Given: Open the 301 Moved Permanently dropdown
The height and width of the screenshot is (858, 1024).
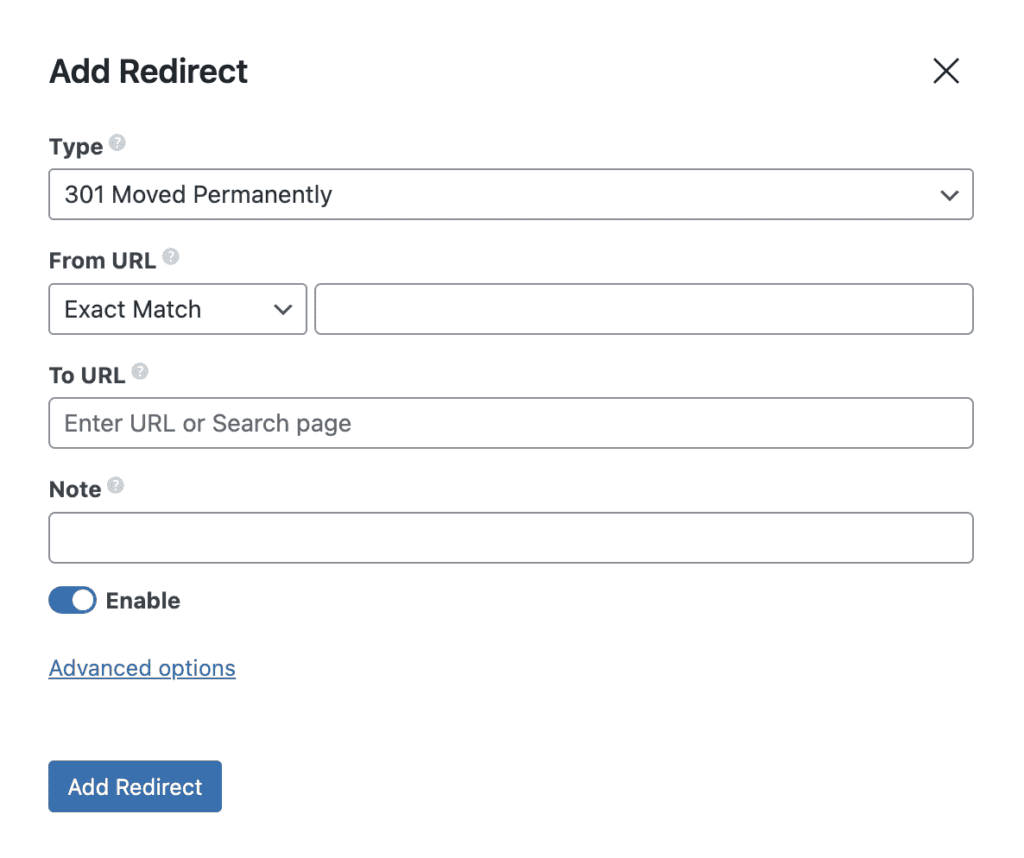Looking at the screenshot, I should [511, 194].
